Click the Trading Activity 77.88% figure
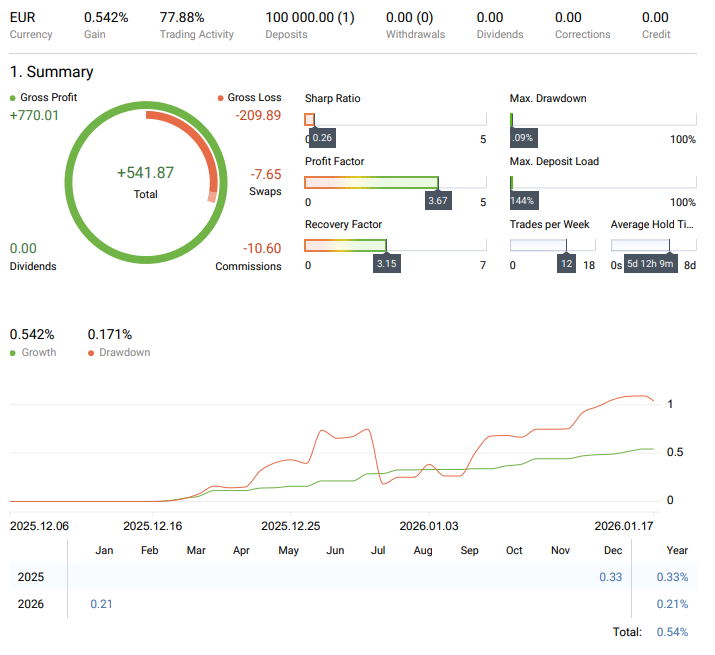The width and height of the screenshot is (715, 655). point(182,17)
